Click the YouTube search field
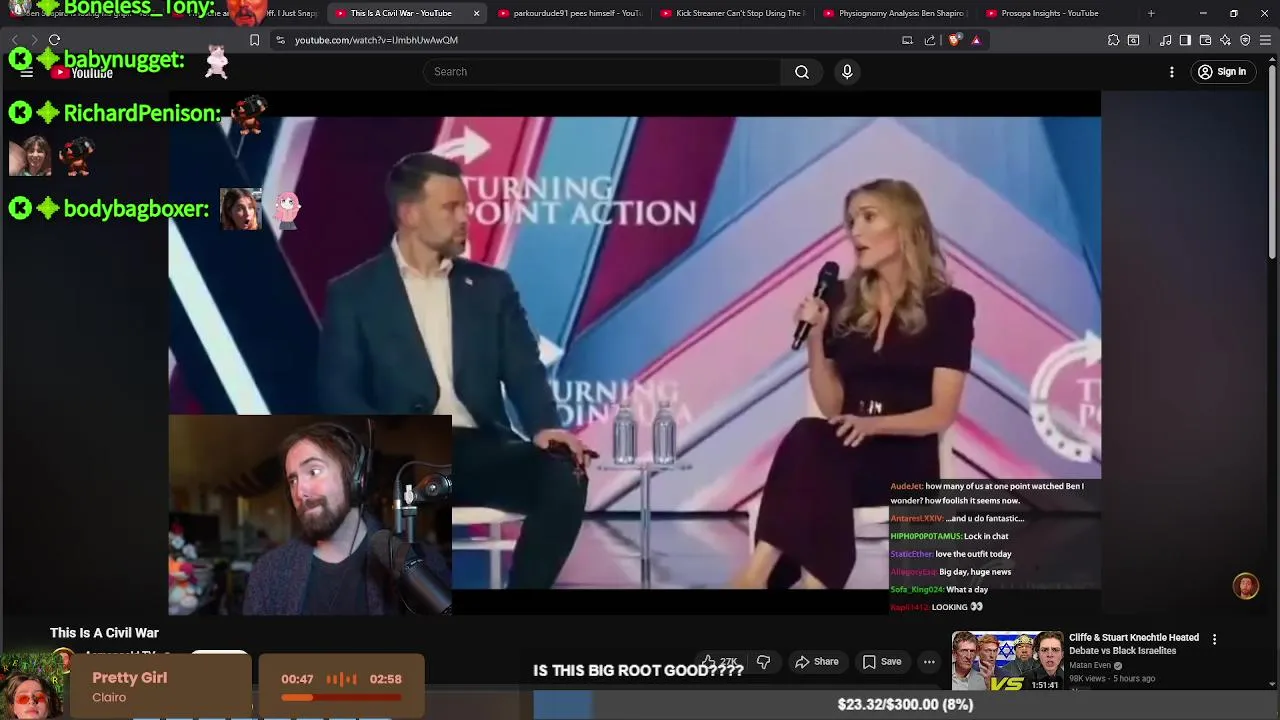This screenshot has width=1280, height=720. (603, 72)
